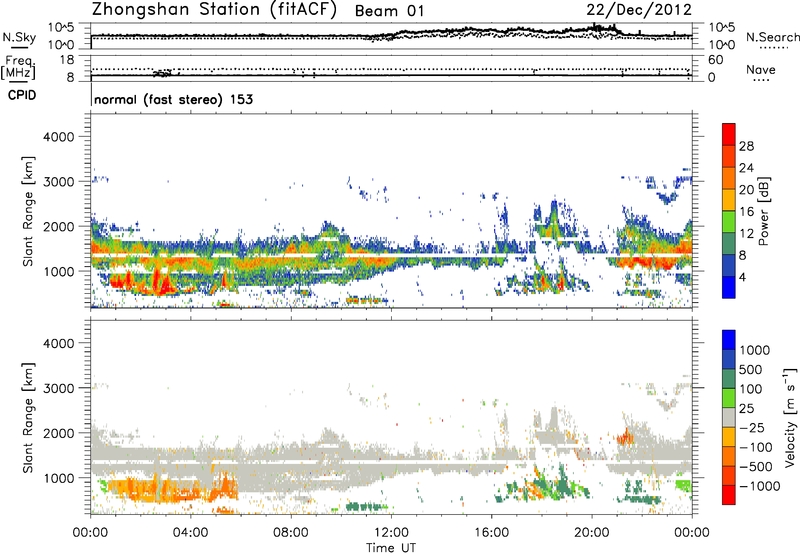Click the "12" label on power colorbar
This screenshot has height=554, width=800.
click(746, 234)
